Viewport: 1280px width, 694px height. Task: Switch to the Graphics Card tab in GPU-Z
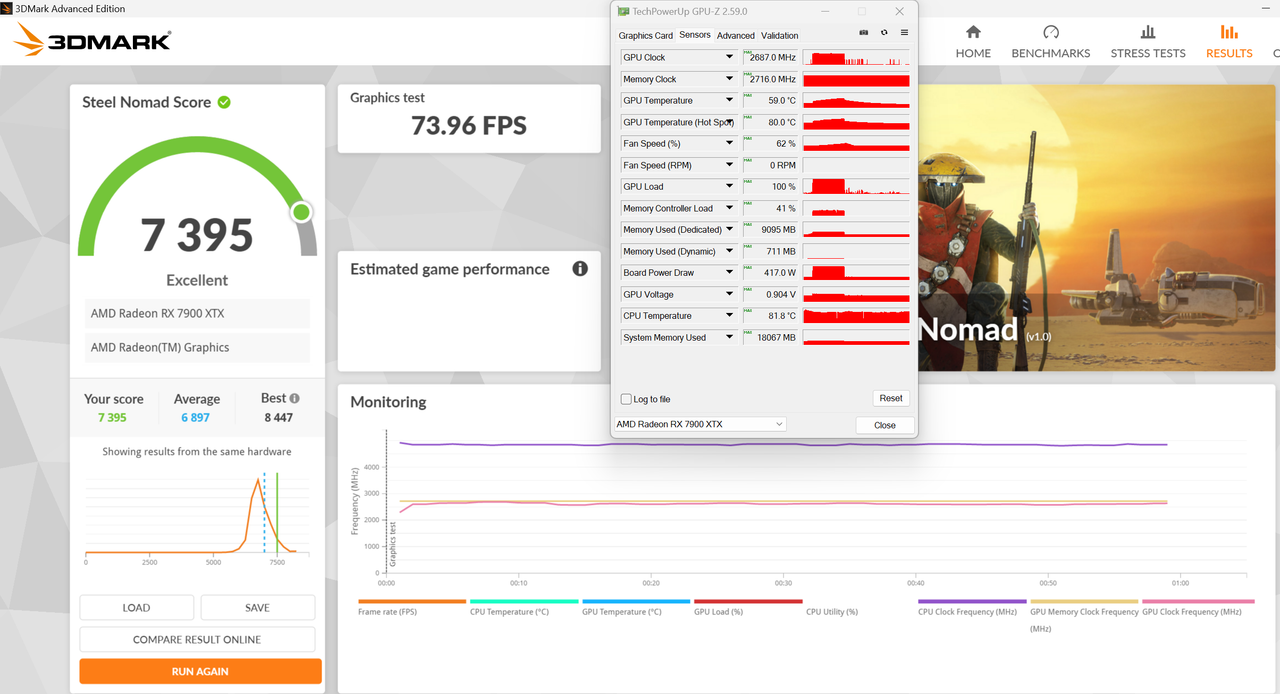pos(645,35)
